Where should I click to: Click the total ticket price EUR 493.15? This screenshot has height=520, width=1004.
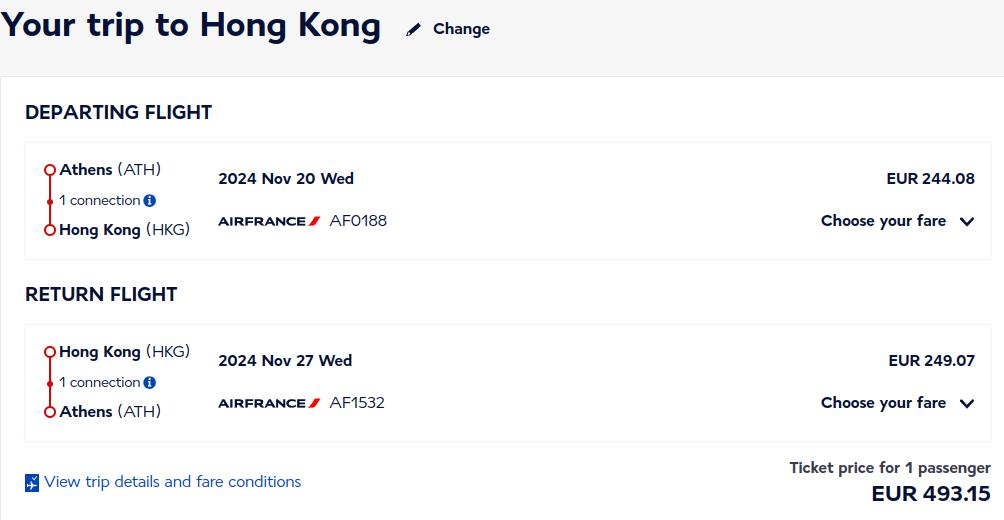click(931, 494)
